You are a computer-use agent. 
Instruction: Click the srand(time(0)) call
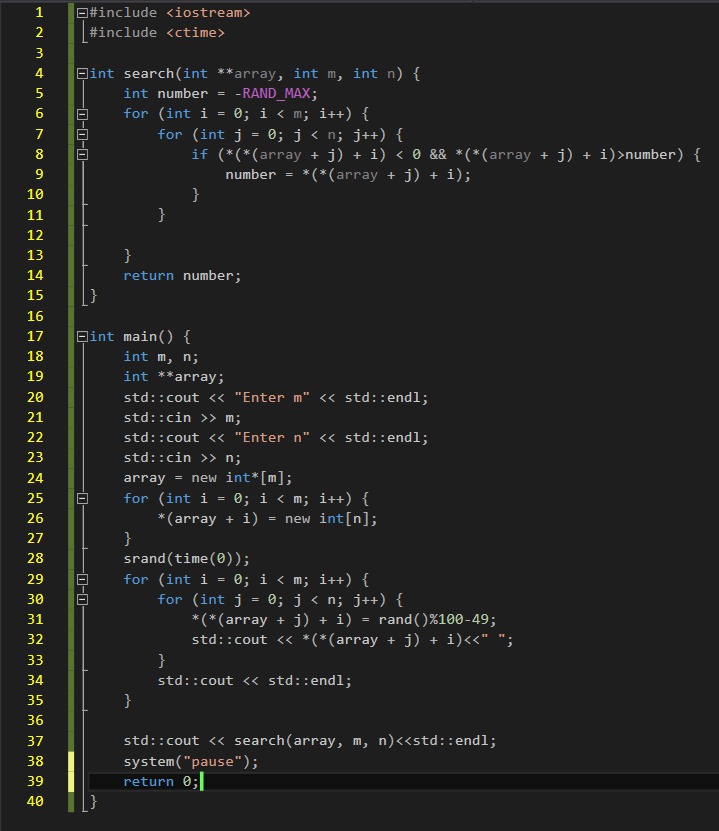coord(187,559)
